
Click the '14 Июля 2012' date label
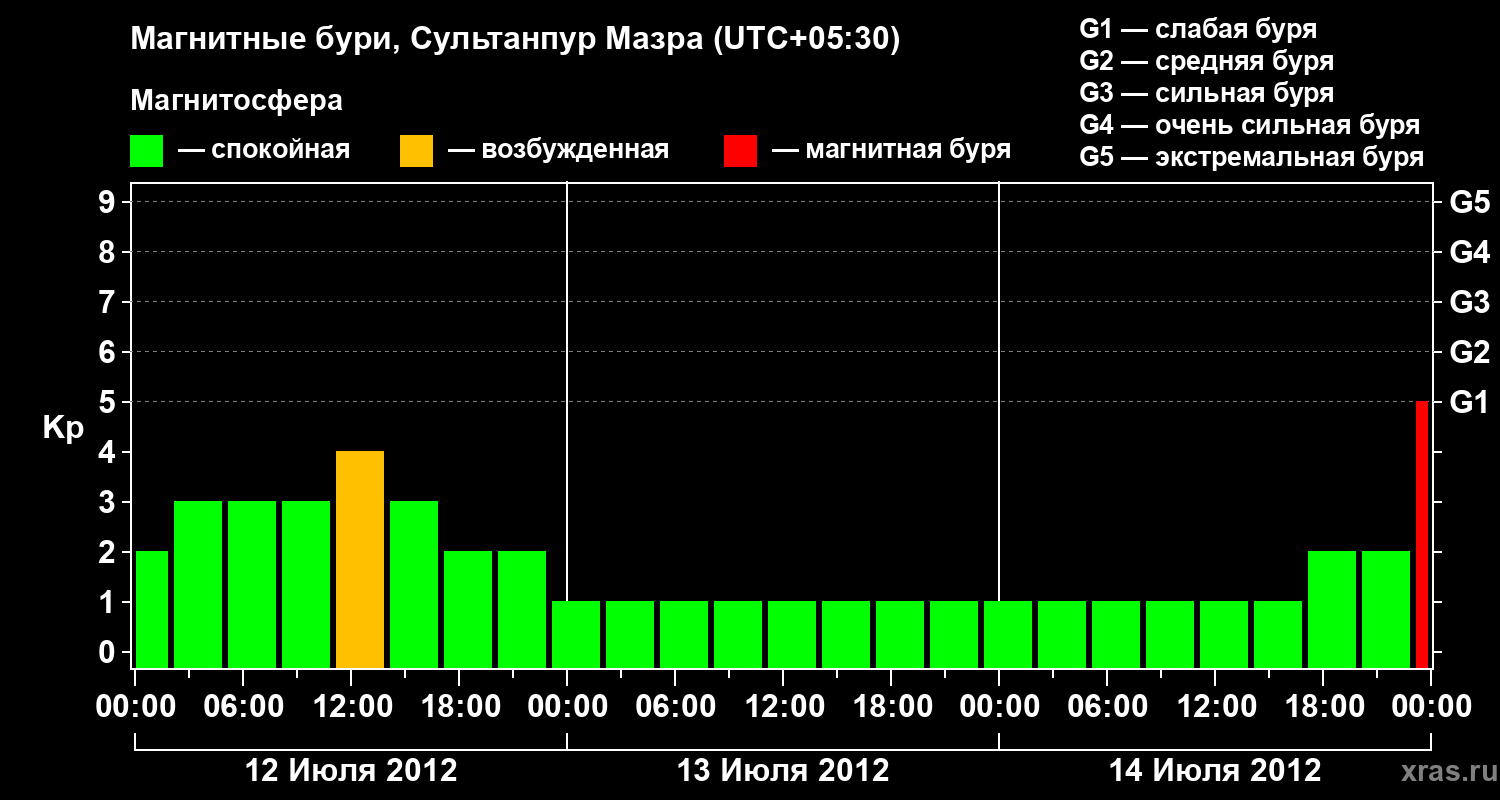(1215, 771)
